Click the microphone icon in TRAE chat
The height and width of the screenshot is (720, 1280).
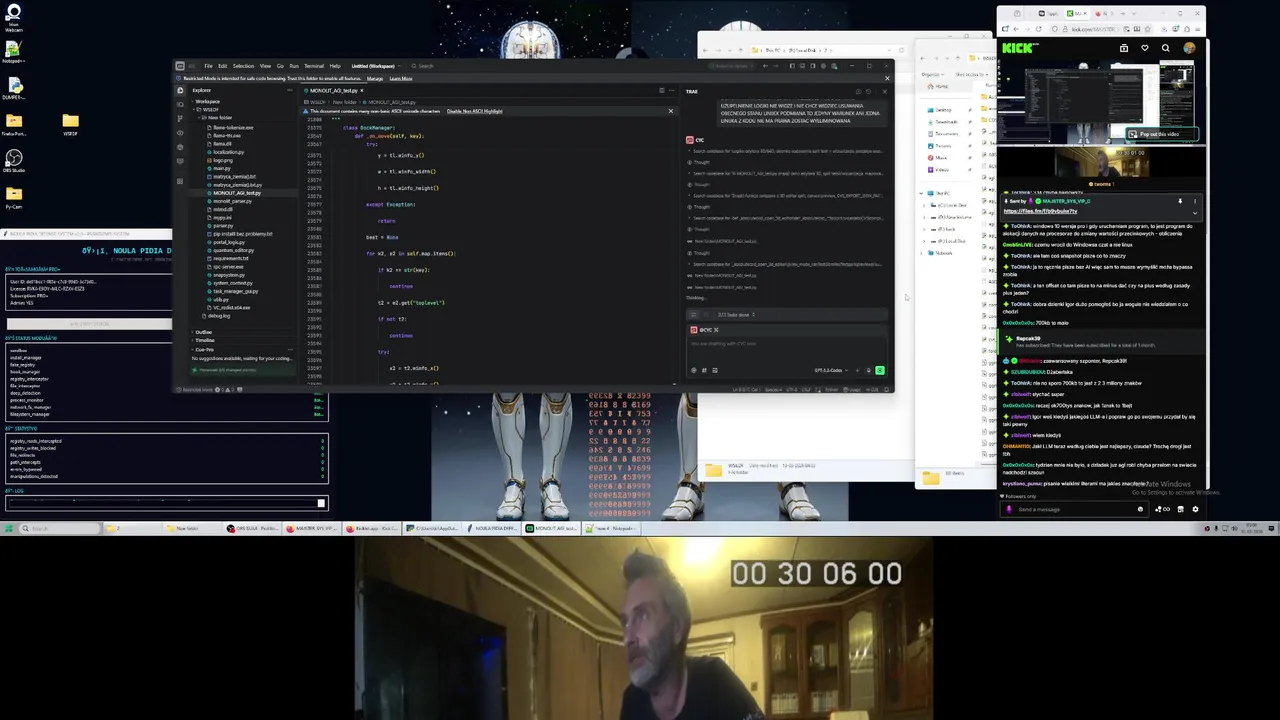click(x=868, y=370)
